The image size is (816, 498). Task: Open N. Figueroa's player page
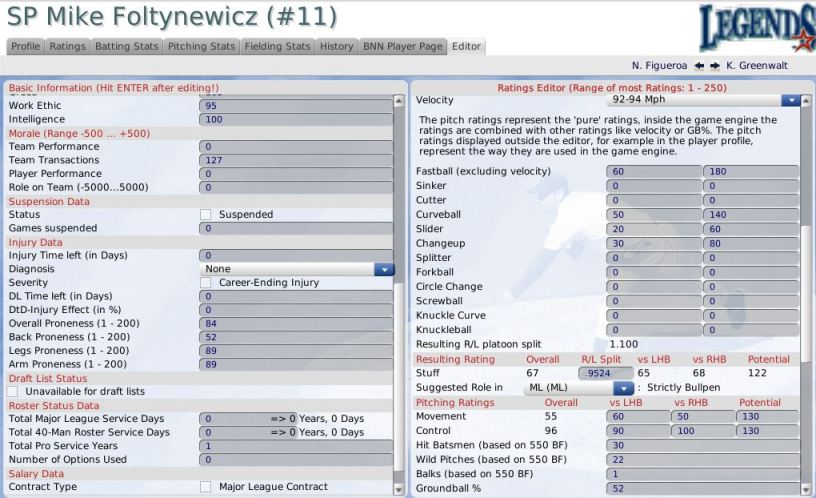point(659,66)
